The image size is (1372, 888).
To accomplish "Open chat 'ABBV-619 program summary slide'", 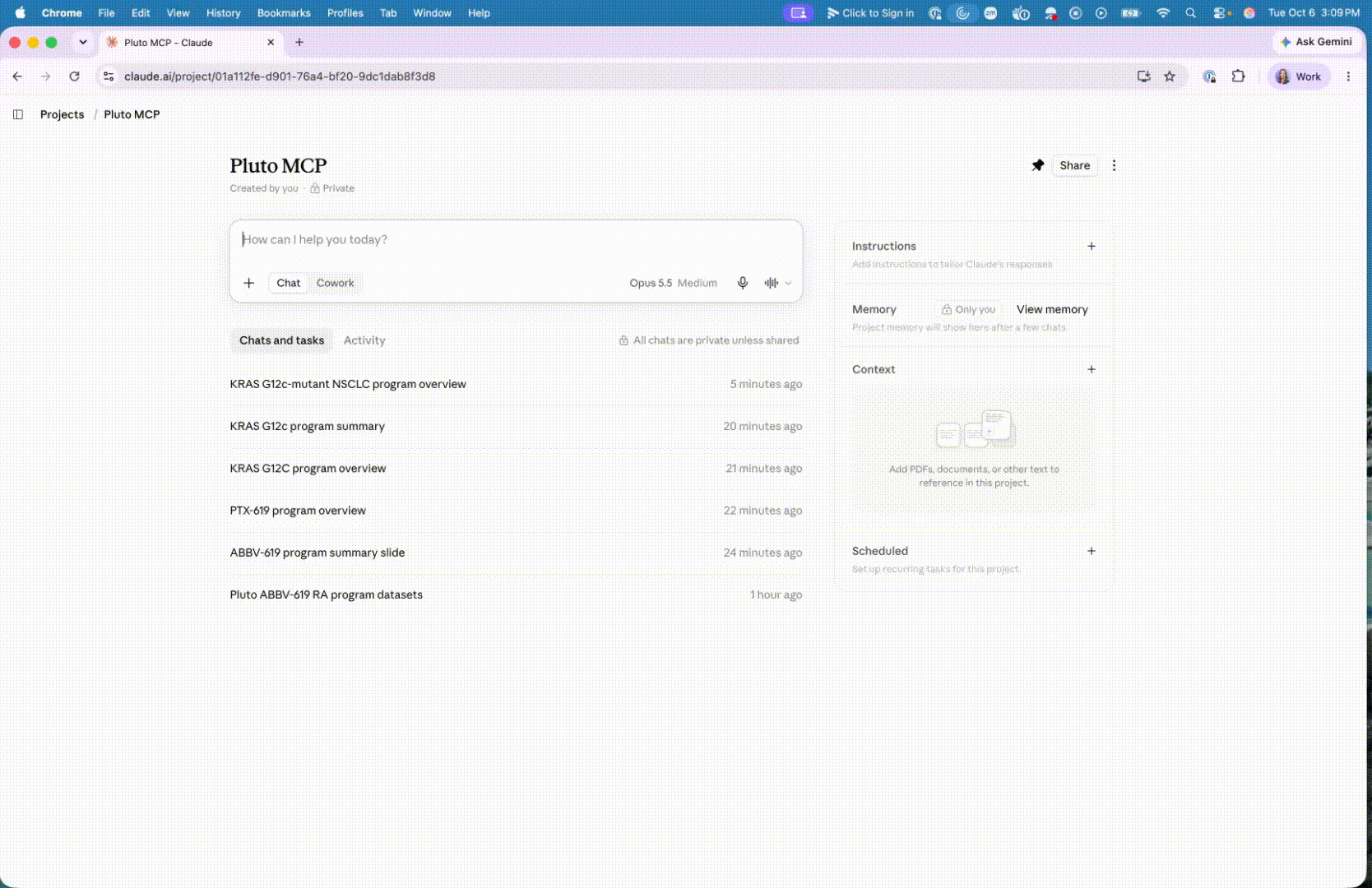I will click(516, 553).
